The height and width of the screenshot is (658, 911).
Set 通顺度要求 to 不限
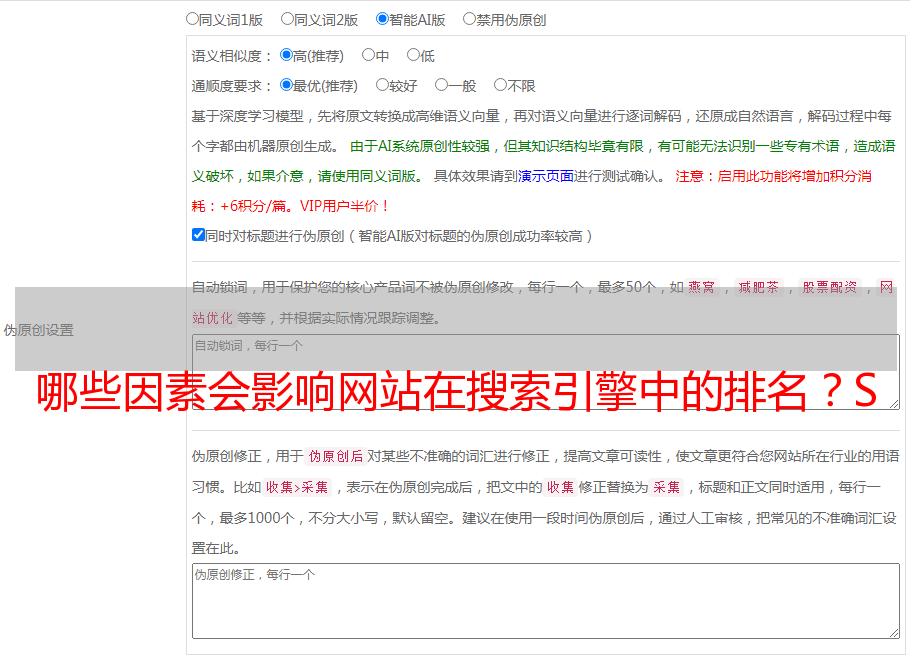500,85
